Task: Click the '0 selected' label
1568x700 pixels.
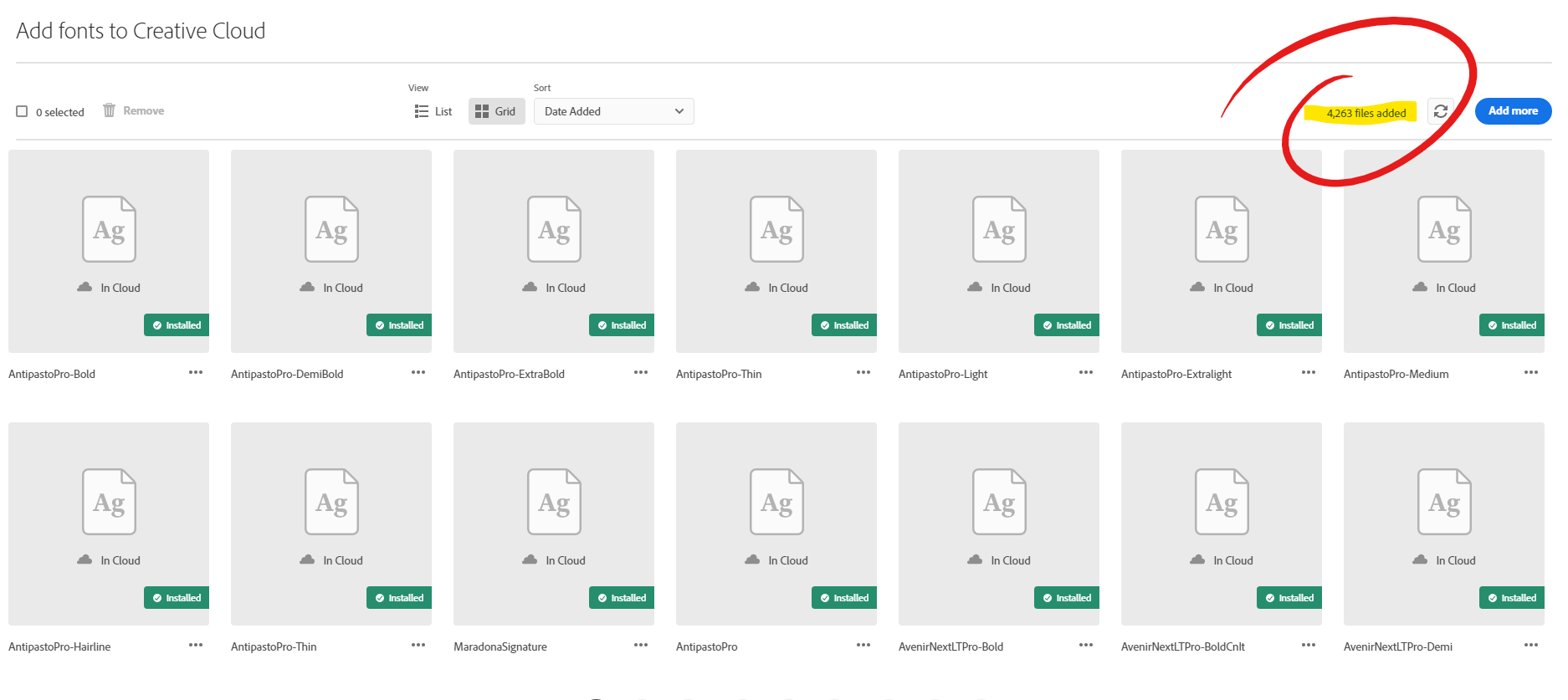Action: coord(60,112)
